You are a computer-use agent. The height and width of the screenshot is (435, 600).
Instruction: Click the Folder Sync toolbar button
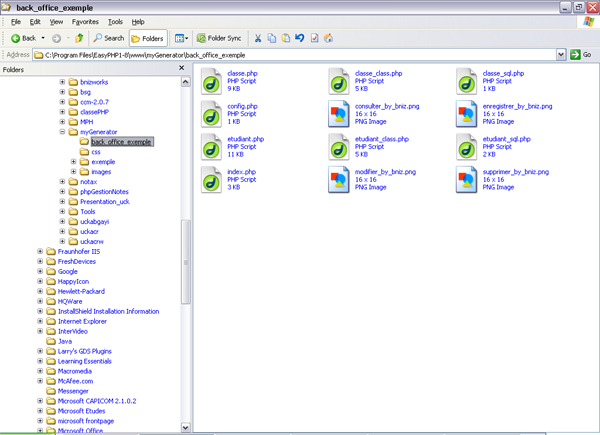[x=220, y=38]
